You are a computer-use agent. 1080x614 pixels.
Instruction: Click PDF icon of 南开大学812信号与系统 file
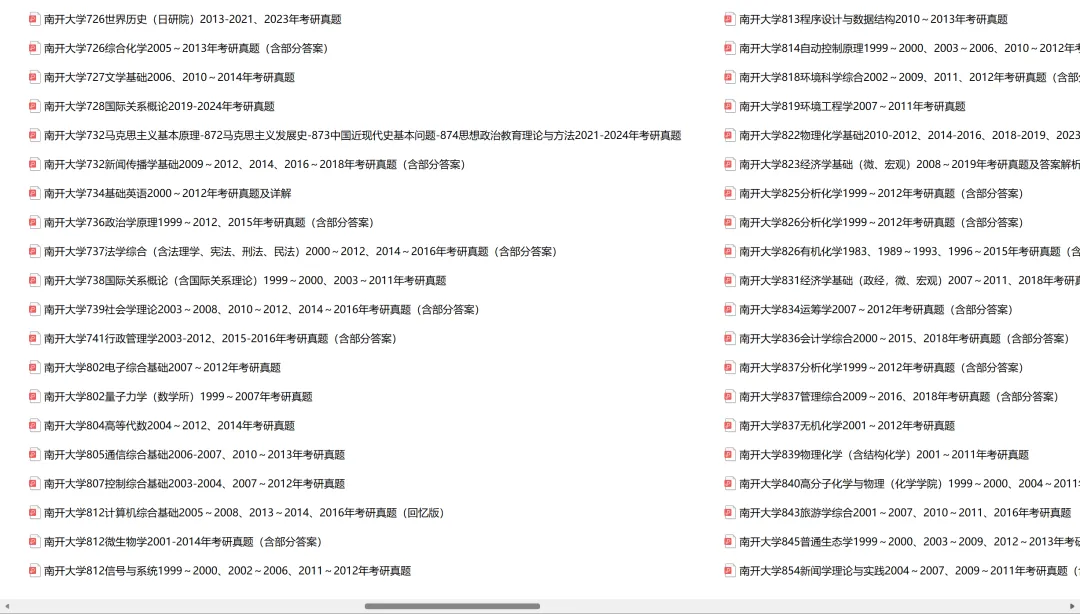coord(34,571)
